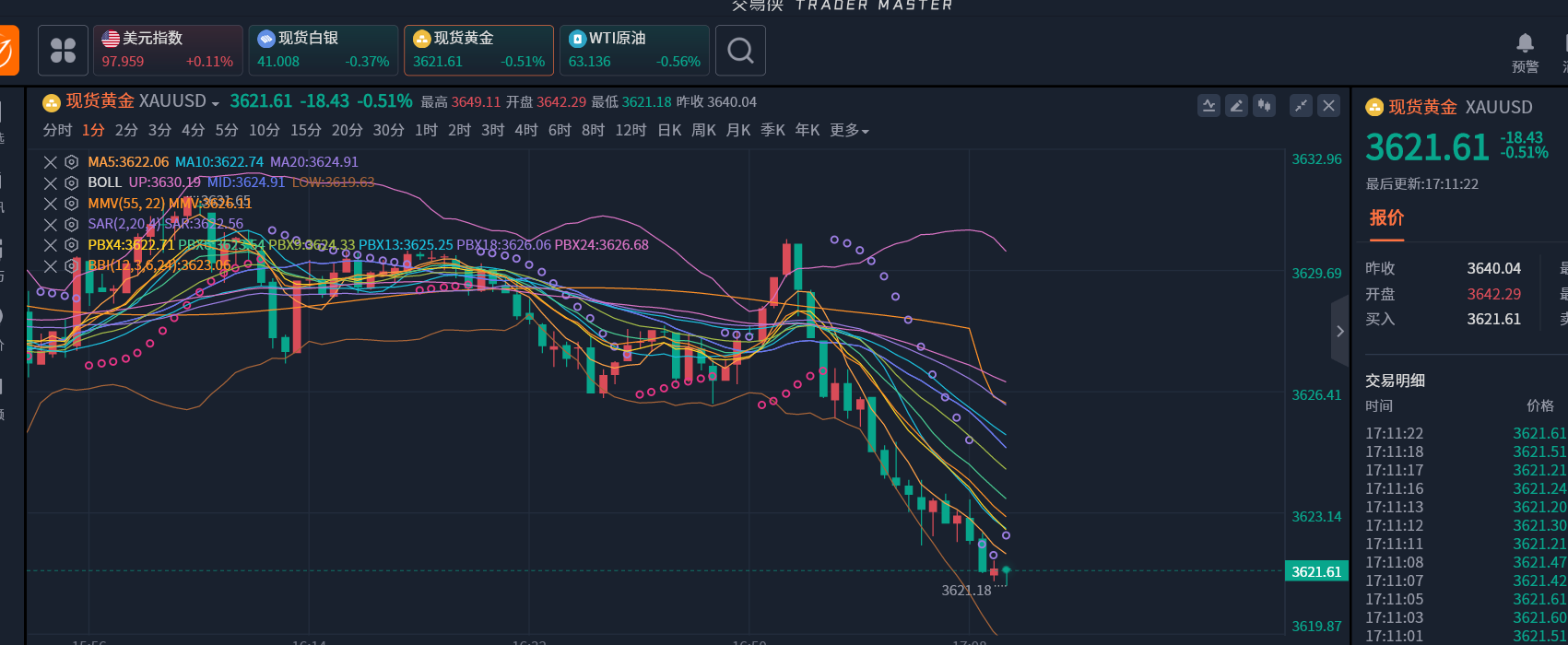Select the WTI原油 ticker card

click(635, 50)
